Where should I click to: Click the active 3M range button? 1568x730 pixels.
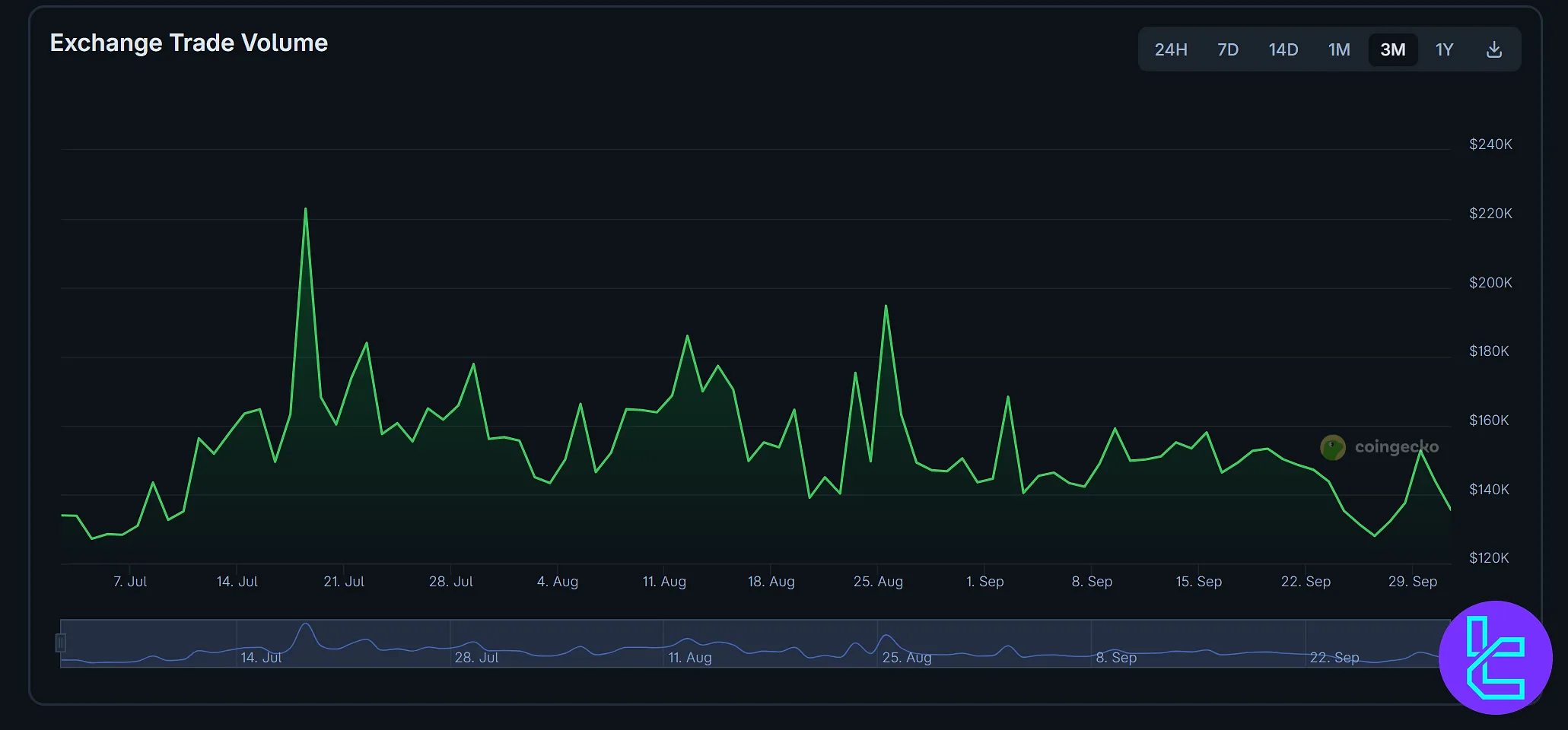pos(1392,50)
